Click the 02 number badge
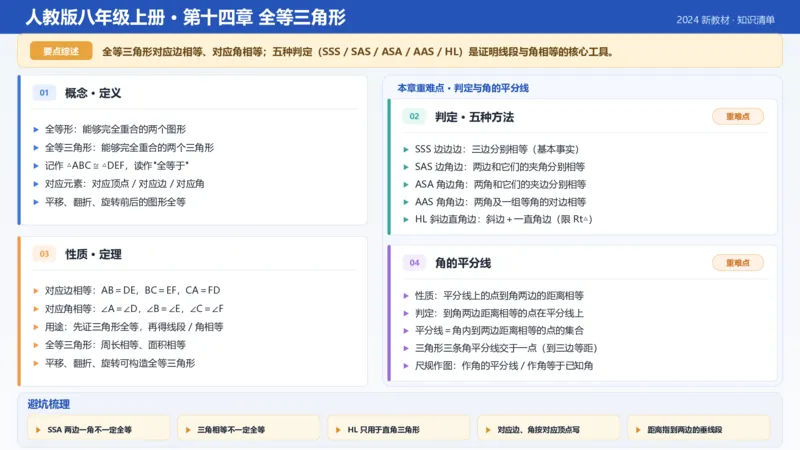The image size is (800, 450). click(x=414, y=116)
